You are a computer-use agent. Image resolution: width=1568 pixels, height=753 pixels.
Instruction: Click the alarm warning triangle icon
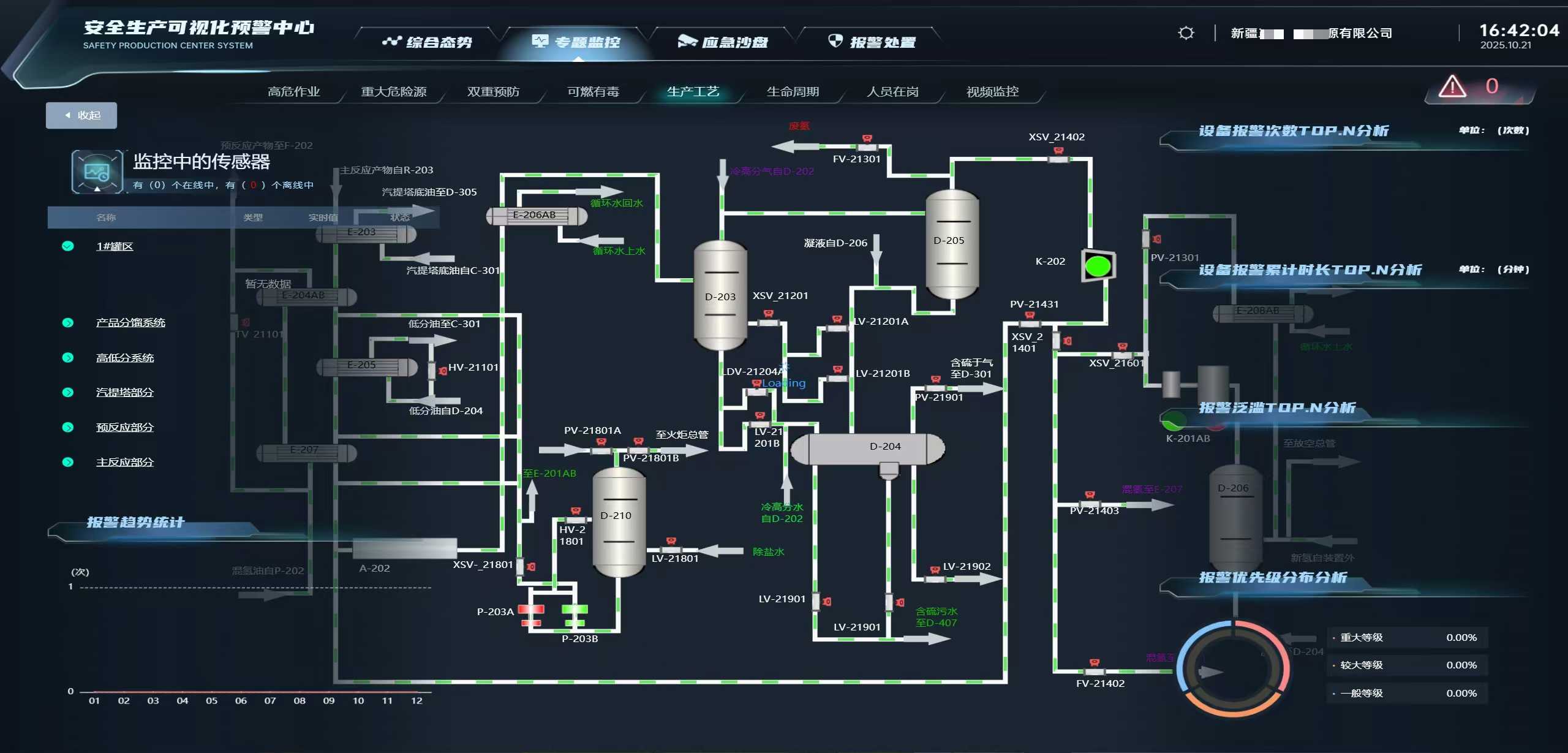(x=1452, y=86)
